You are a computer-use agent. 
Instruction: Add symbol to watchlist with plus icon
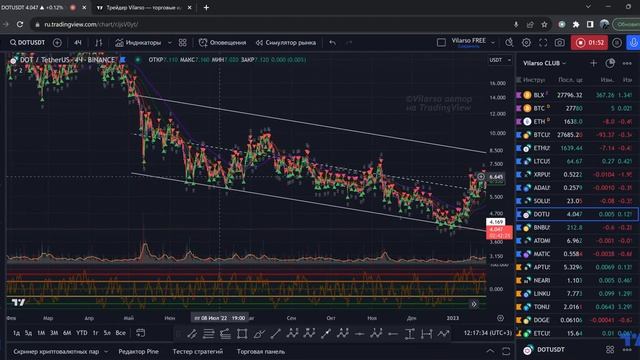pyautogui.click(x=593, y=63)
